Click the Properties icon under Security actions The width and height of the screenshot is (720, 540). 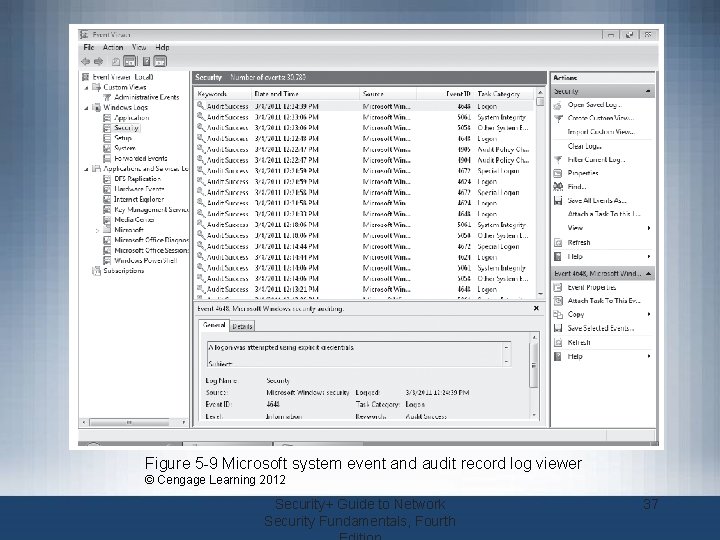tap(558, 173)
